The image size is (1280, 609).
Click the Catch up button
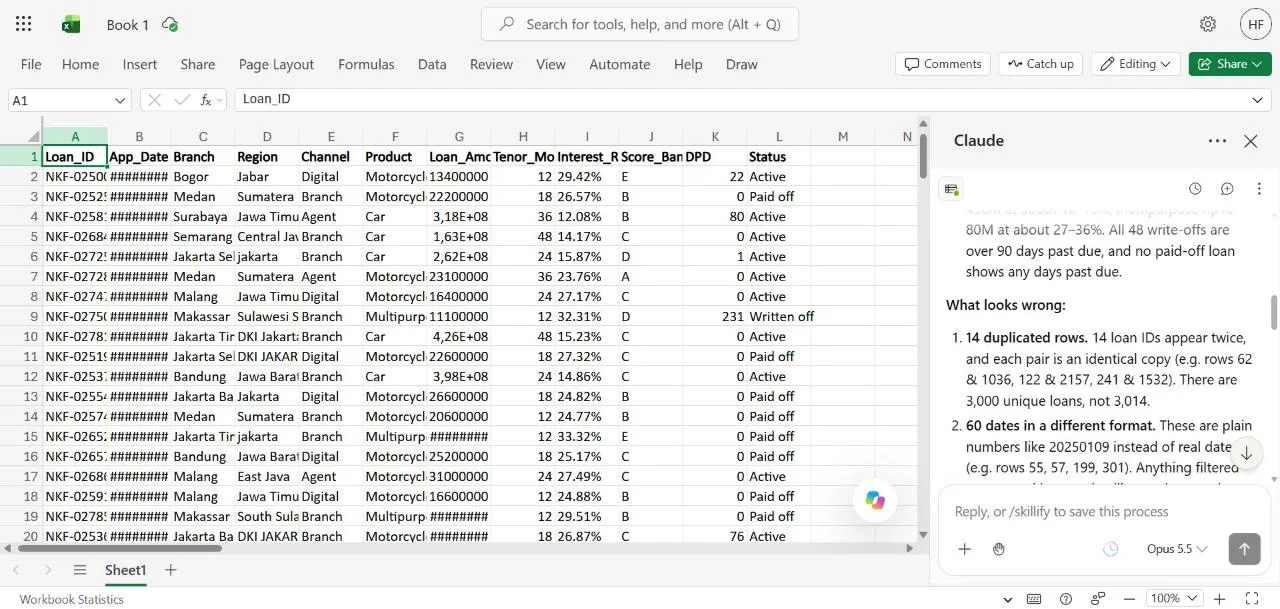point(1041,64)
